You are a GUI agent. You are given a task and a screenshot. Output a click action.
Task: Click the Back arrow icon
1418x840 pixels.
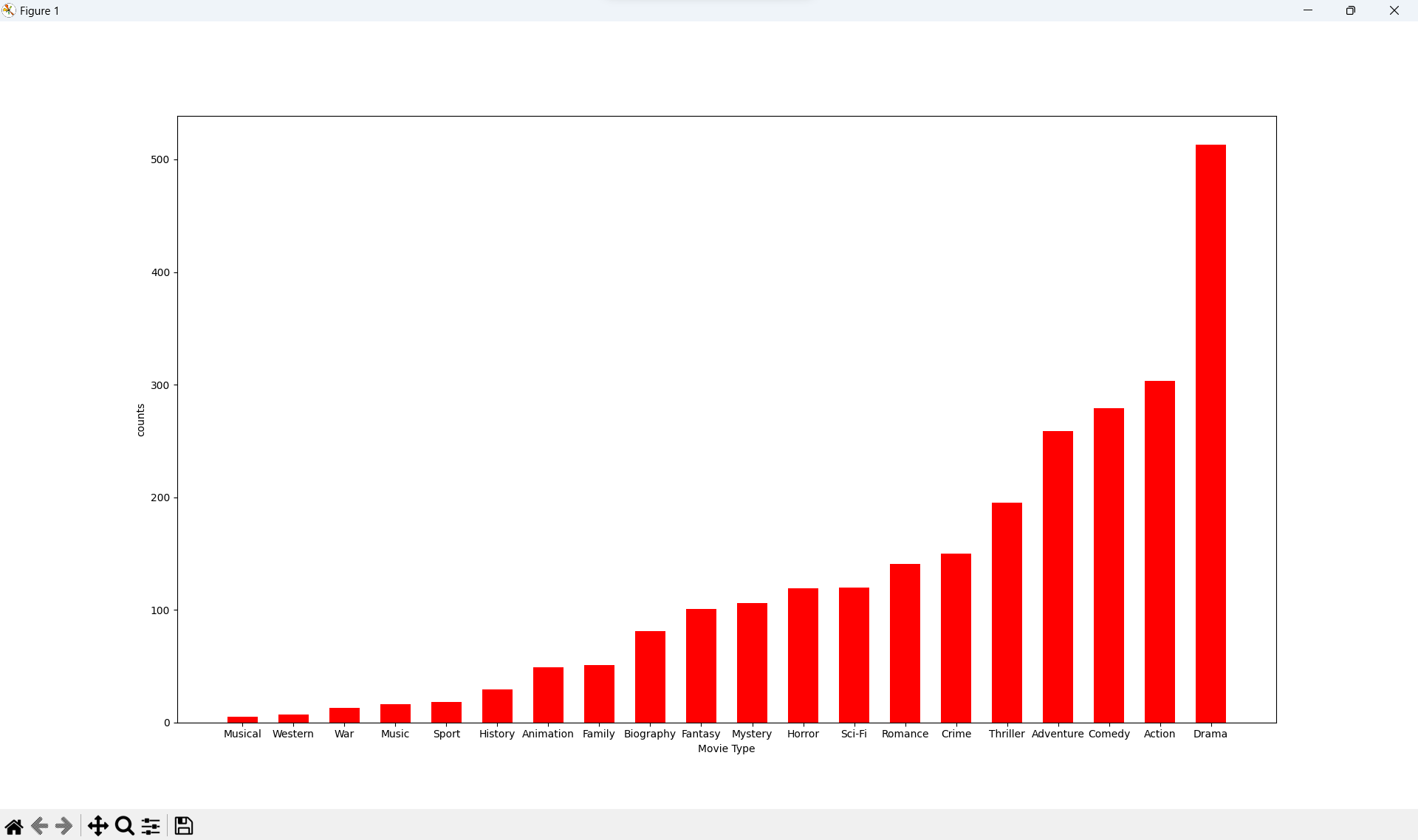pyautogui.click(x=40, y=826)
